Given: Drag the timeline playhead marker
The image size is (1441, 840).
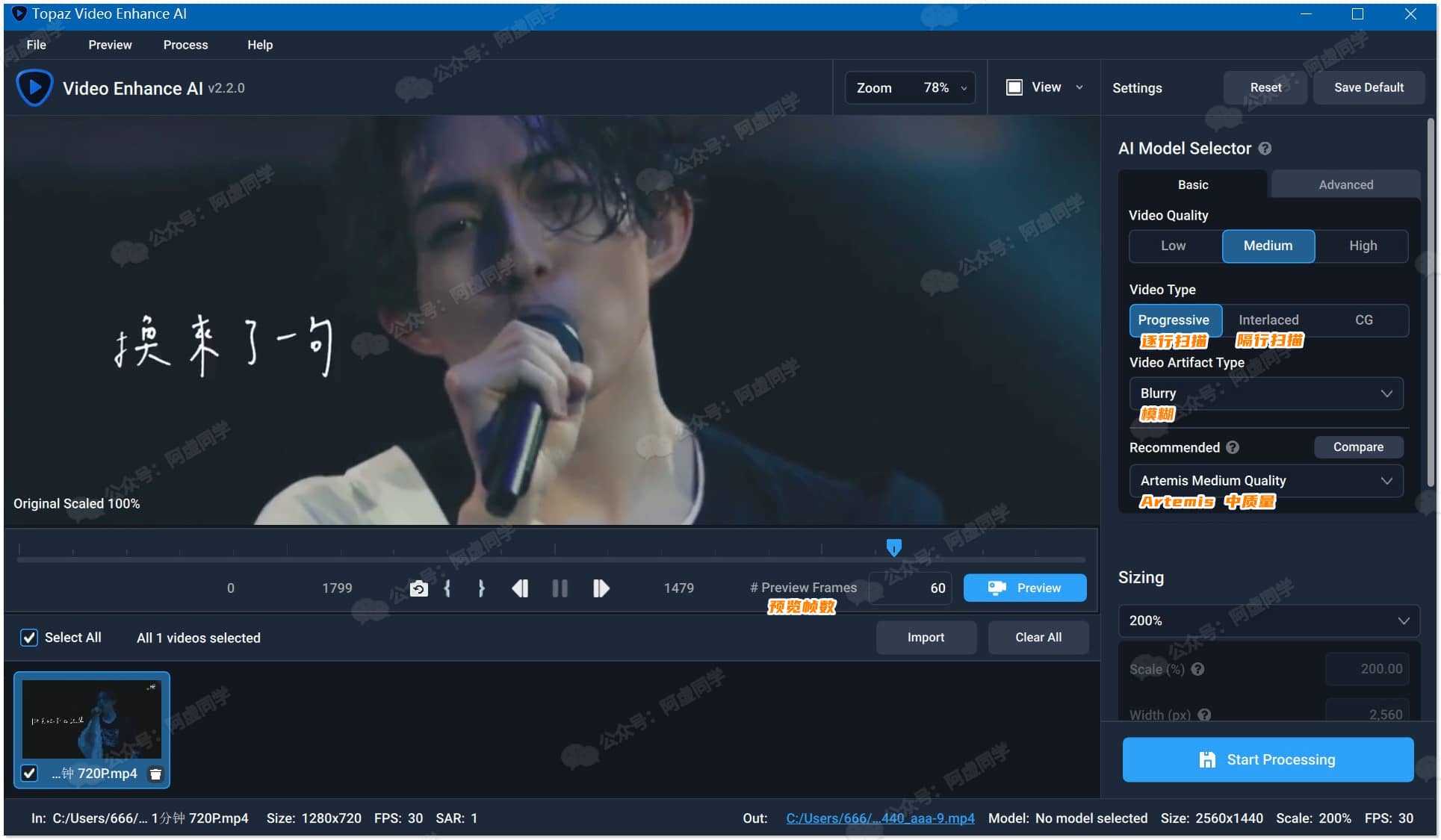Looking at the screenshot, I should [892, 546].
